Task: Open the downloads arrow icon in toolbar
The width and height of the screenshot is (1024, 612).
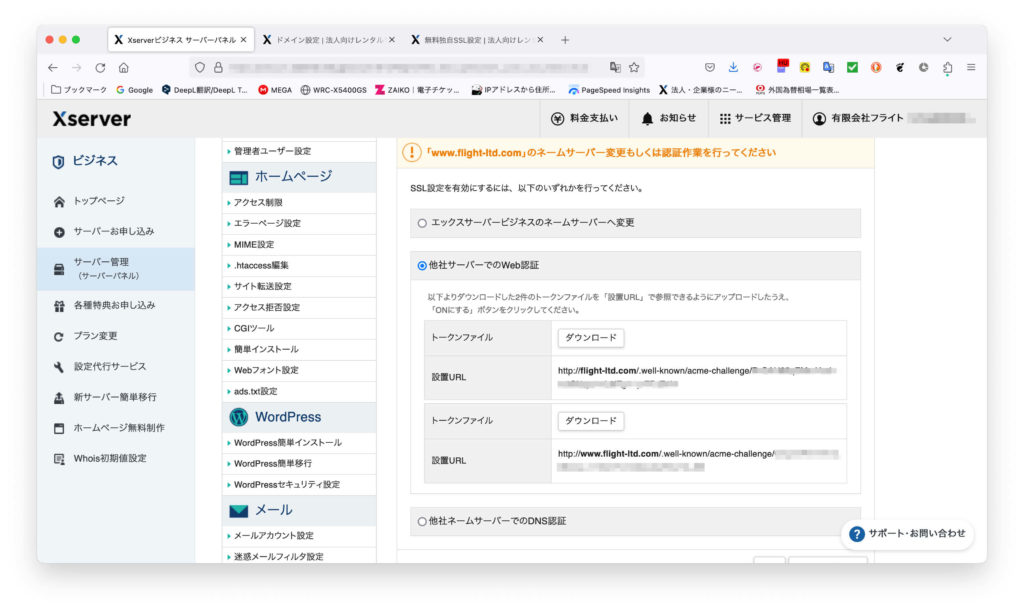Action: click(733, 67)
